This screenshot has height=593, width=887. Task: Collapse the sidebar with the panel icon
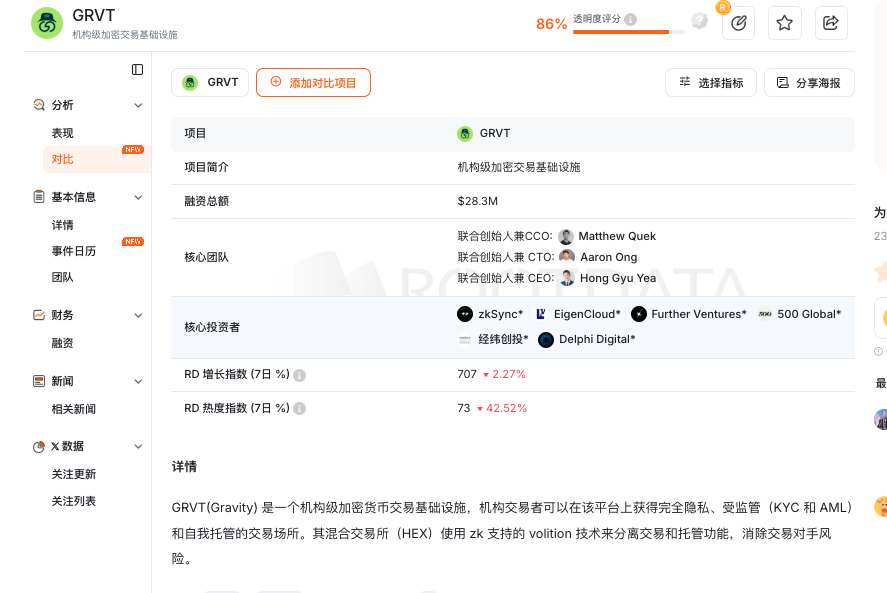point(137,70)
